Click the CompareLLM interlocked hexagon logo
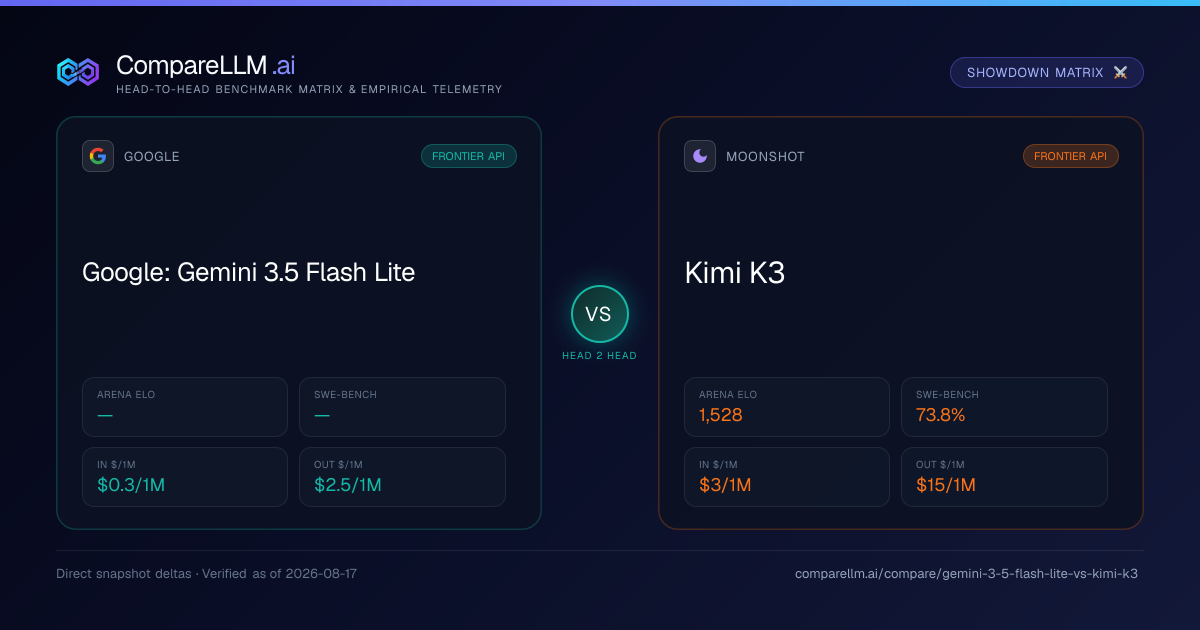This screenshot has height=630, width=1200. pos(78,72)
